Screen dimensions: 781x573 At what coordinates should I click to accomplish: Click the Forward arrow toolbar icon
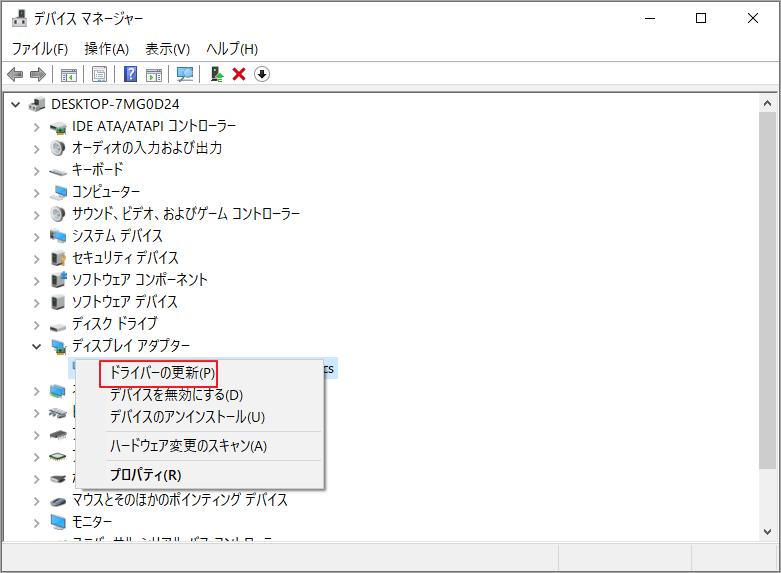pyautogui.click(x=38, y=75)
